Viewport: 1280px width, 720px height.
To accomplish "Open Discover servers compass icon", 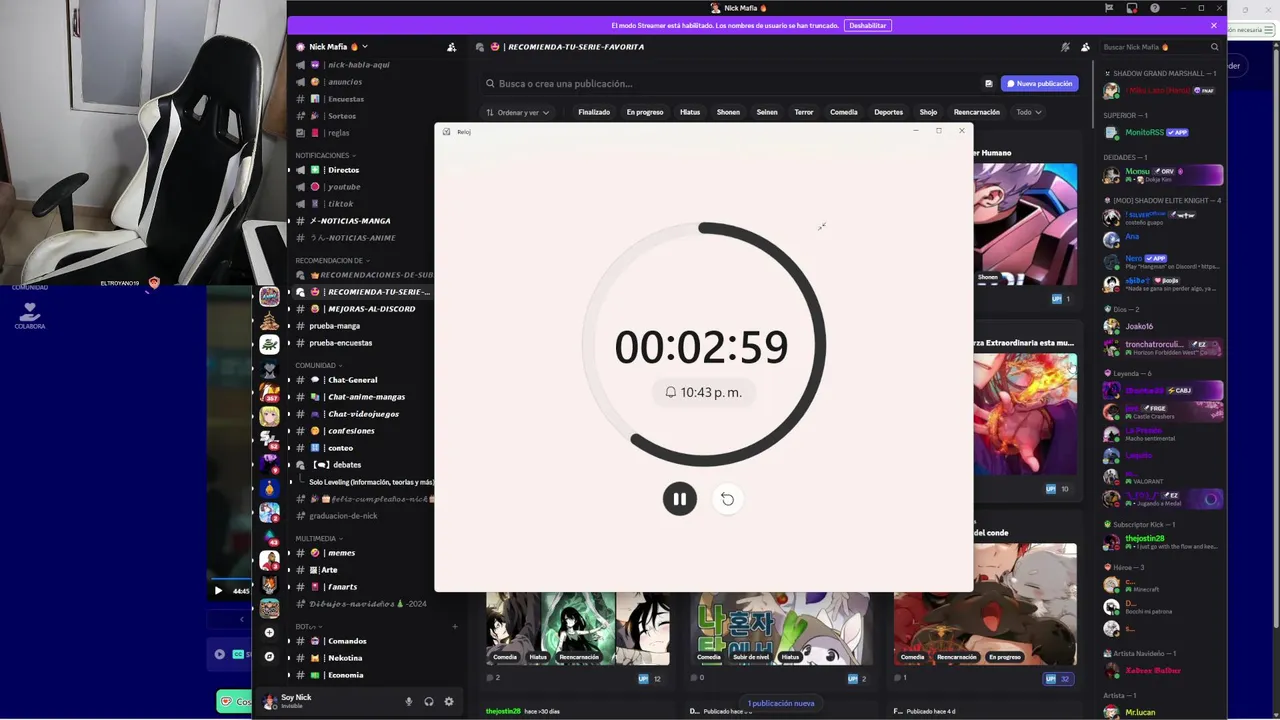I will pyautogui.click(x=269, y=657).
